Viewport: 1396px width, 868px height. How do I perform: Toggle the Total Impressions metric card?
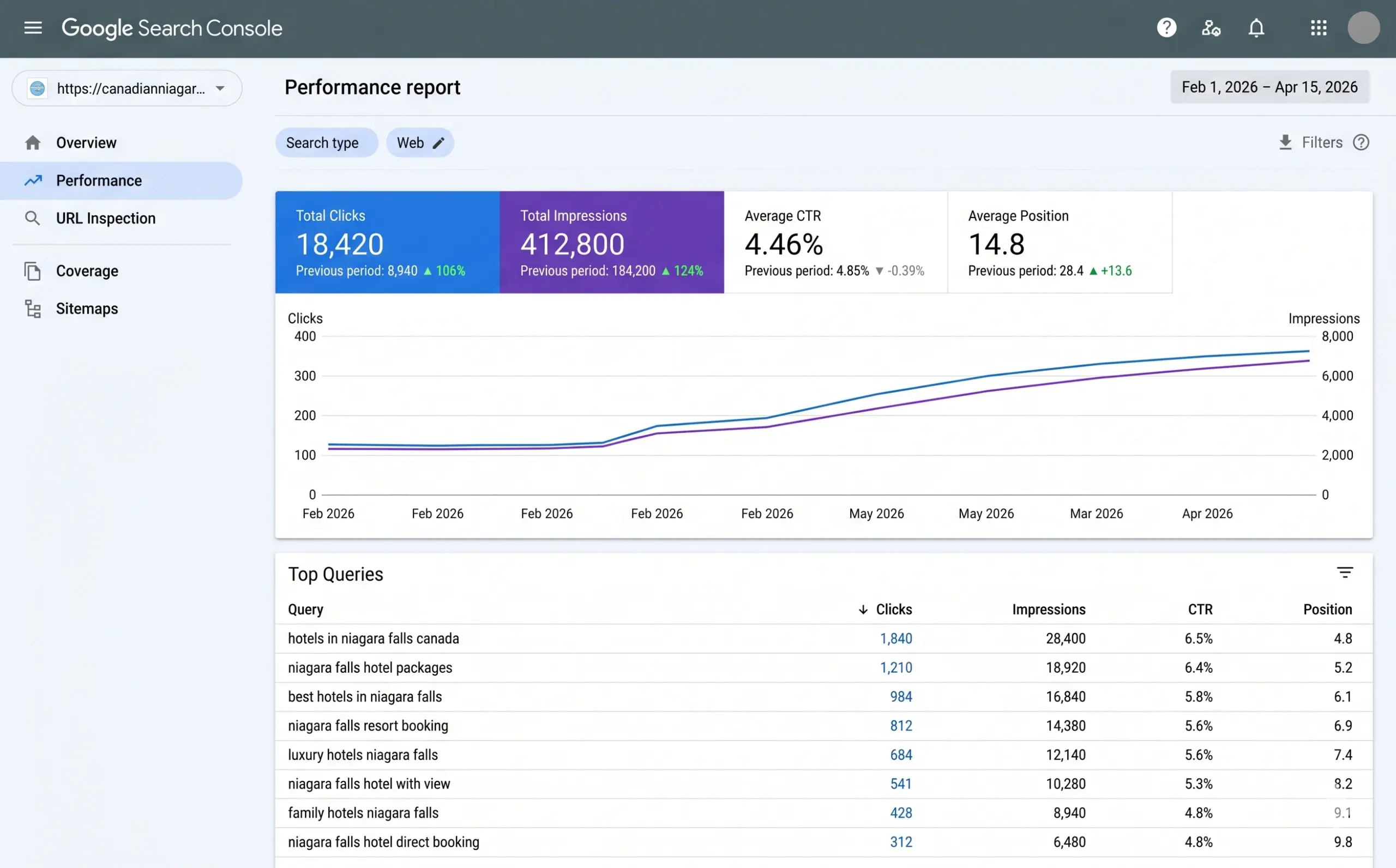coord(612,242)
